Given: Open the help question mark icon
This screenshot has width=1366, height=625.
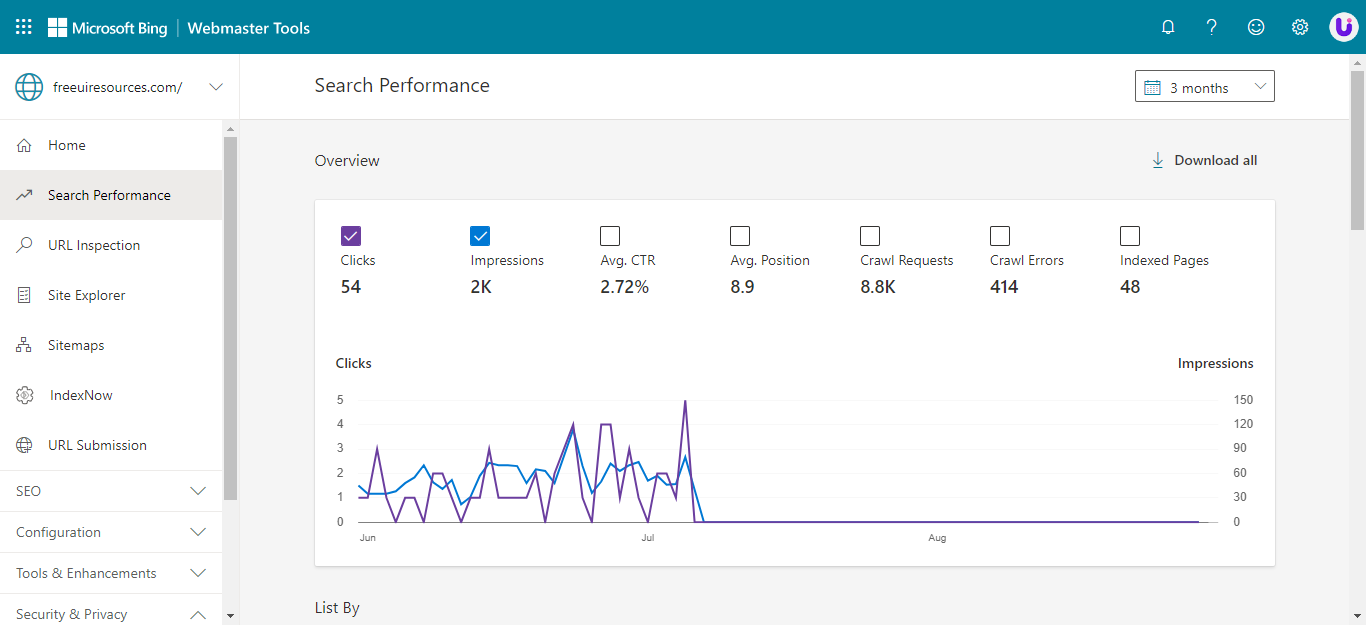Looking at the screenshot, I should coord(1211,27).
